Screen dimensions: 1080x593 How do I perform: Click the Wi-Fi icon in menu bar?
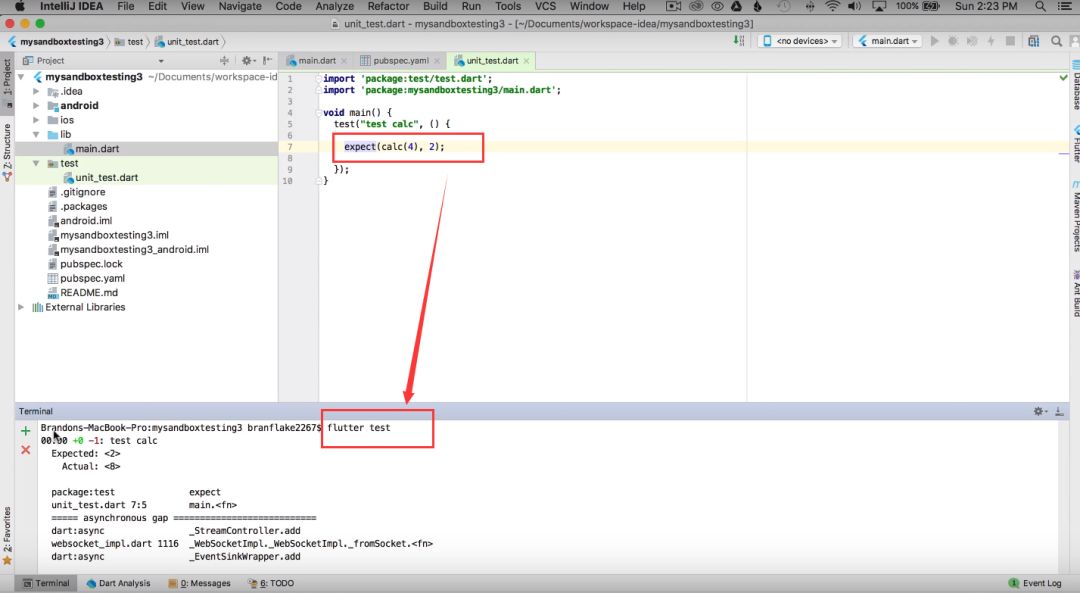click(x=833, y=6)
